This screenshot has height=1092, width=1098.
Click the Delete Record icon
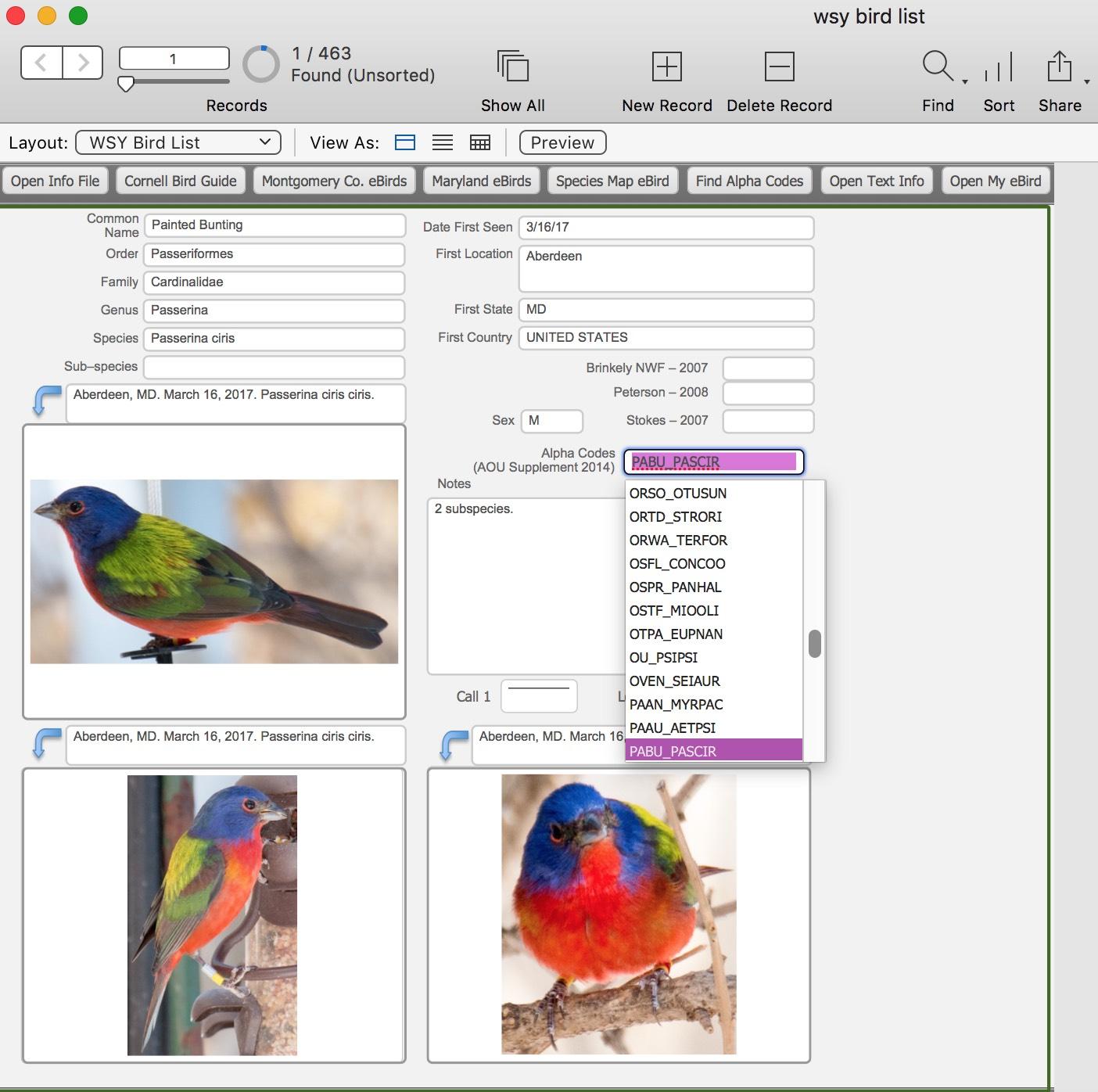pyautogui.click(x=779, y=66)
